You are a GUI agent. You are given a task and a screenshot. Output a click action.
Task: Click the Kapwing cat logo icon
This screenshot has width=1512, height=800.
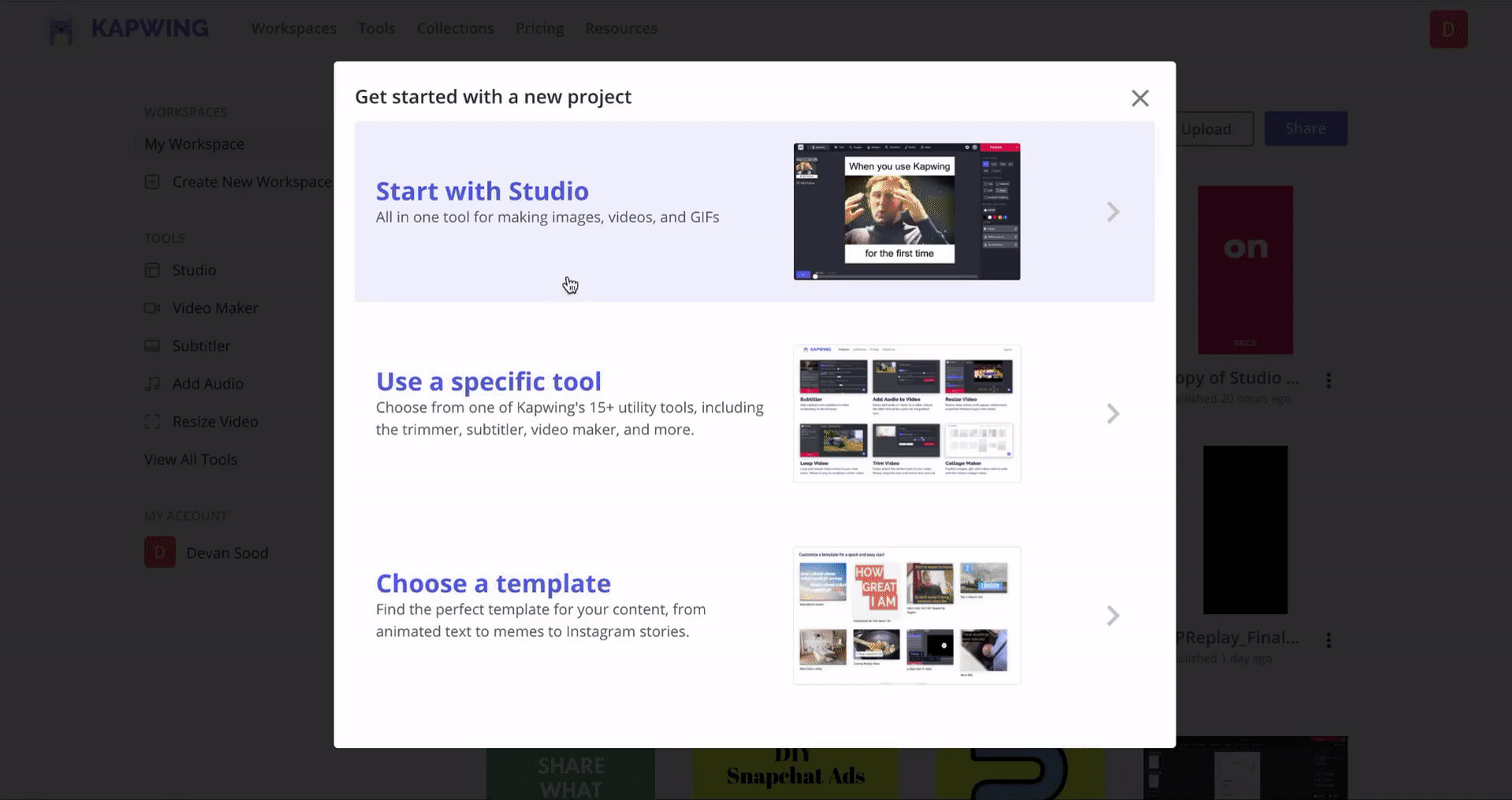pyautogui.click(x=61, y=30)
